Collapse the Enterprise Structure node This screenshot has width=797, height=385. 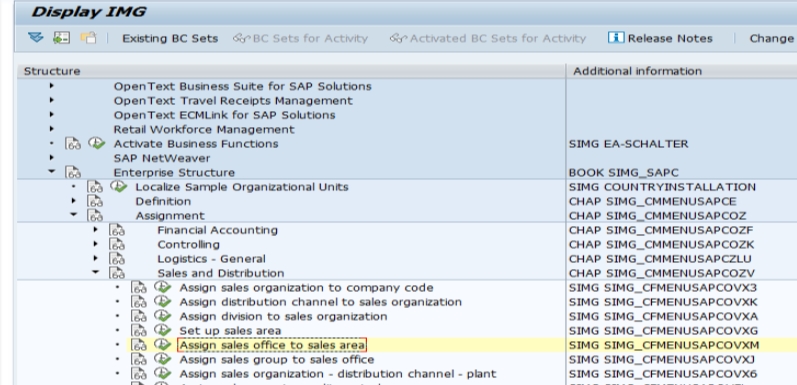point(51,172)
